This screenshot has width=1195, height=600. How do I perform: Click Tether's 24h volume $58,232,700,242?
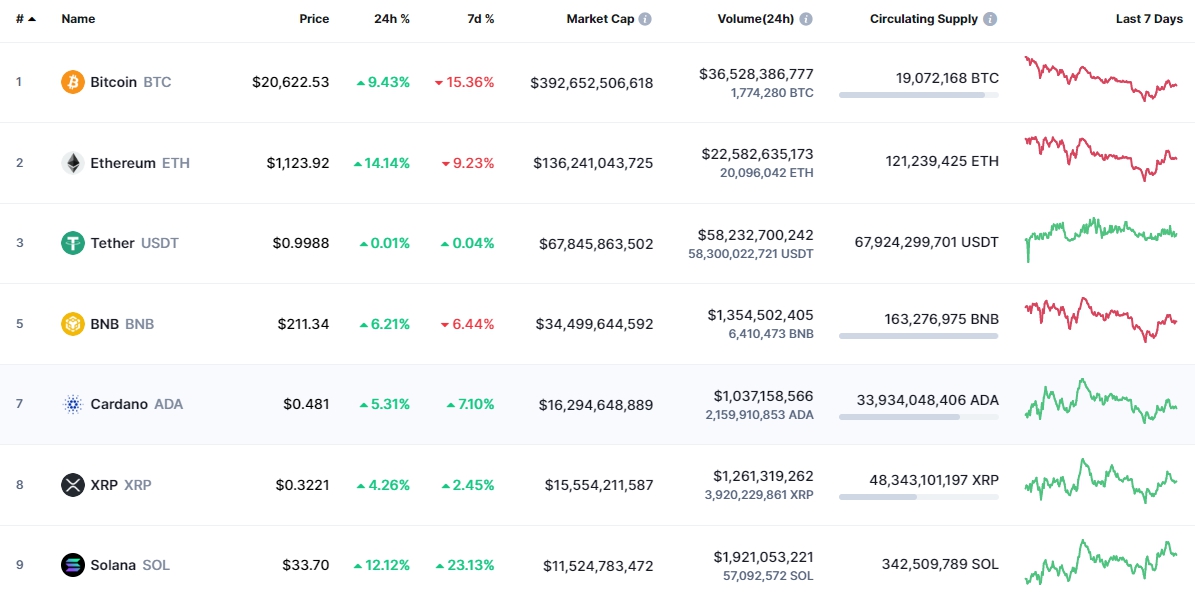point(755,235)
